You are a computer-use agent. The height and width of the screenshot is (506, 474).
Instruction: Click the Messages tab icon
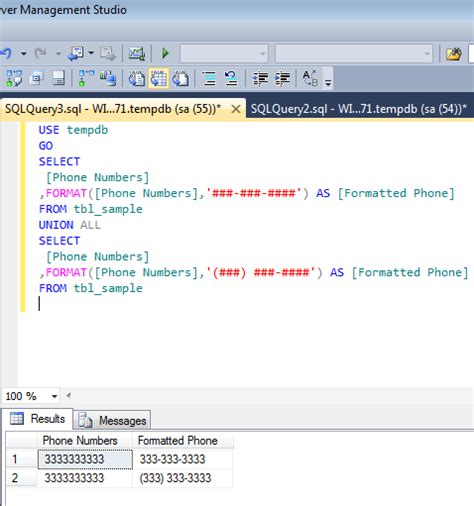point(85,420)
